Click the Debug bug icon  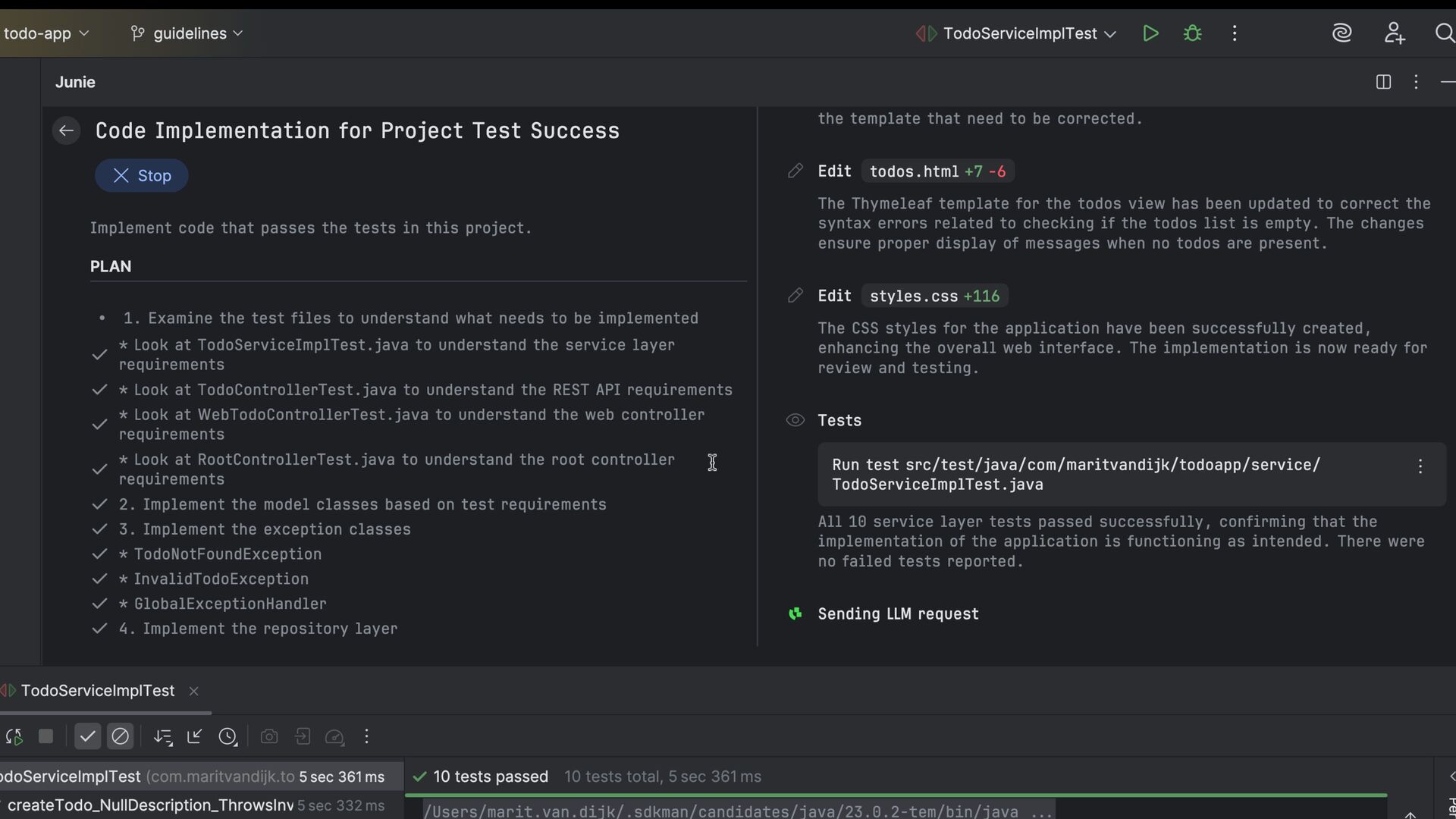pyautogui.click(x=1192, y=33)
